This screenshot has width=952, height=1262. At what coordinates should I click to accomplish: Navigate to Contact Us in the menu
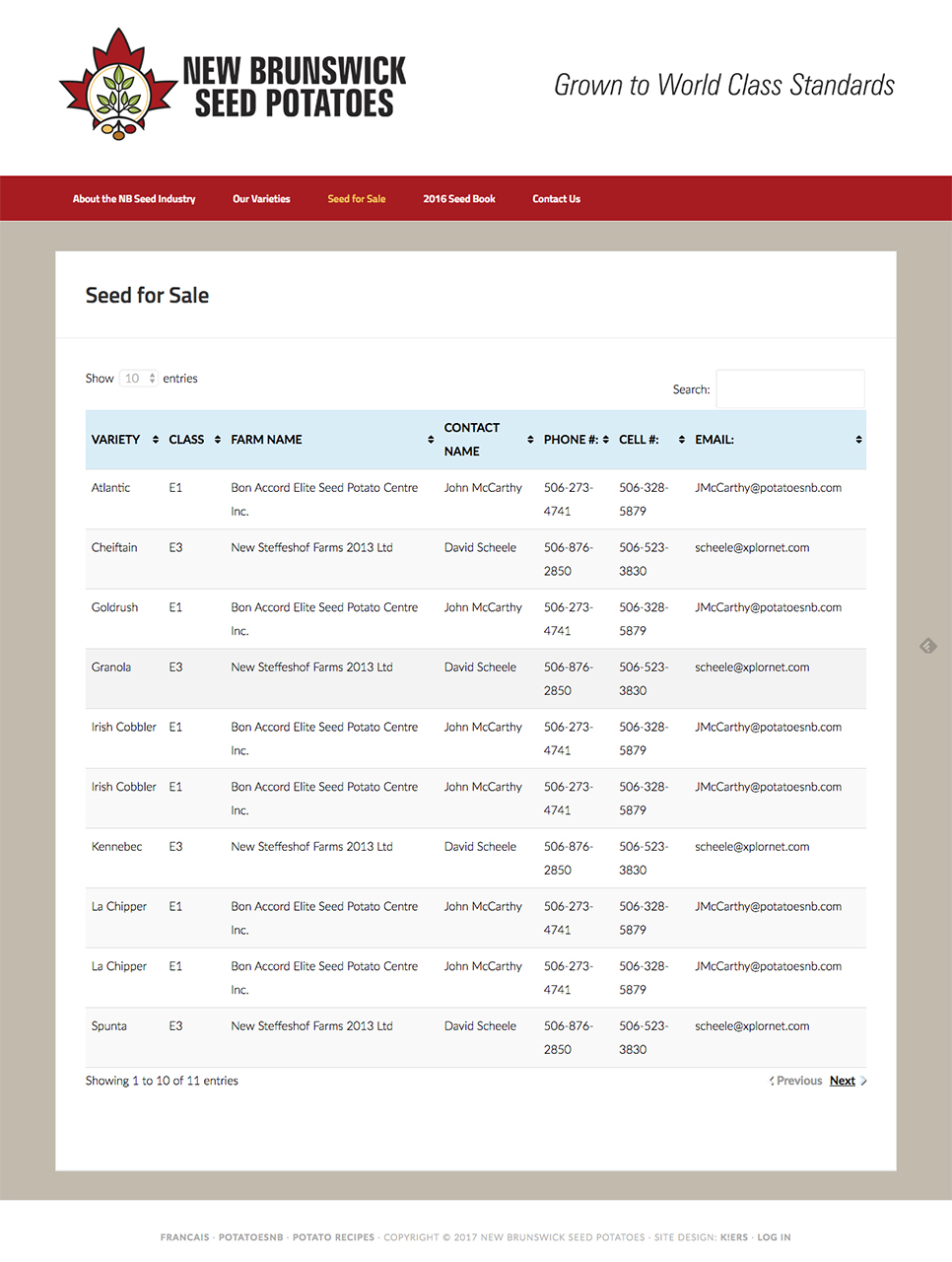tap(557, 199)
